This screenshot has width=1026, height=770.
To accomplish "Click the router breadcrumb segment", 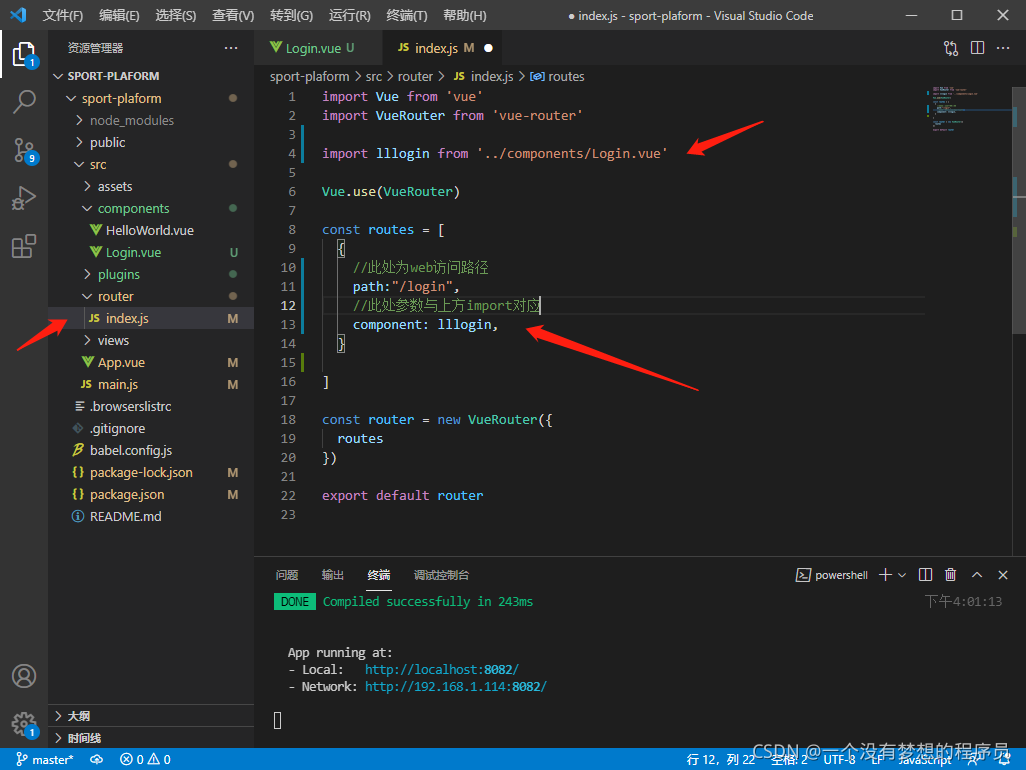I will [416, 77].
